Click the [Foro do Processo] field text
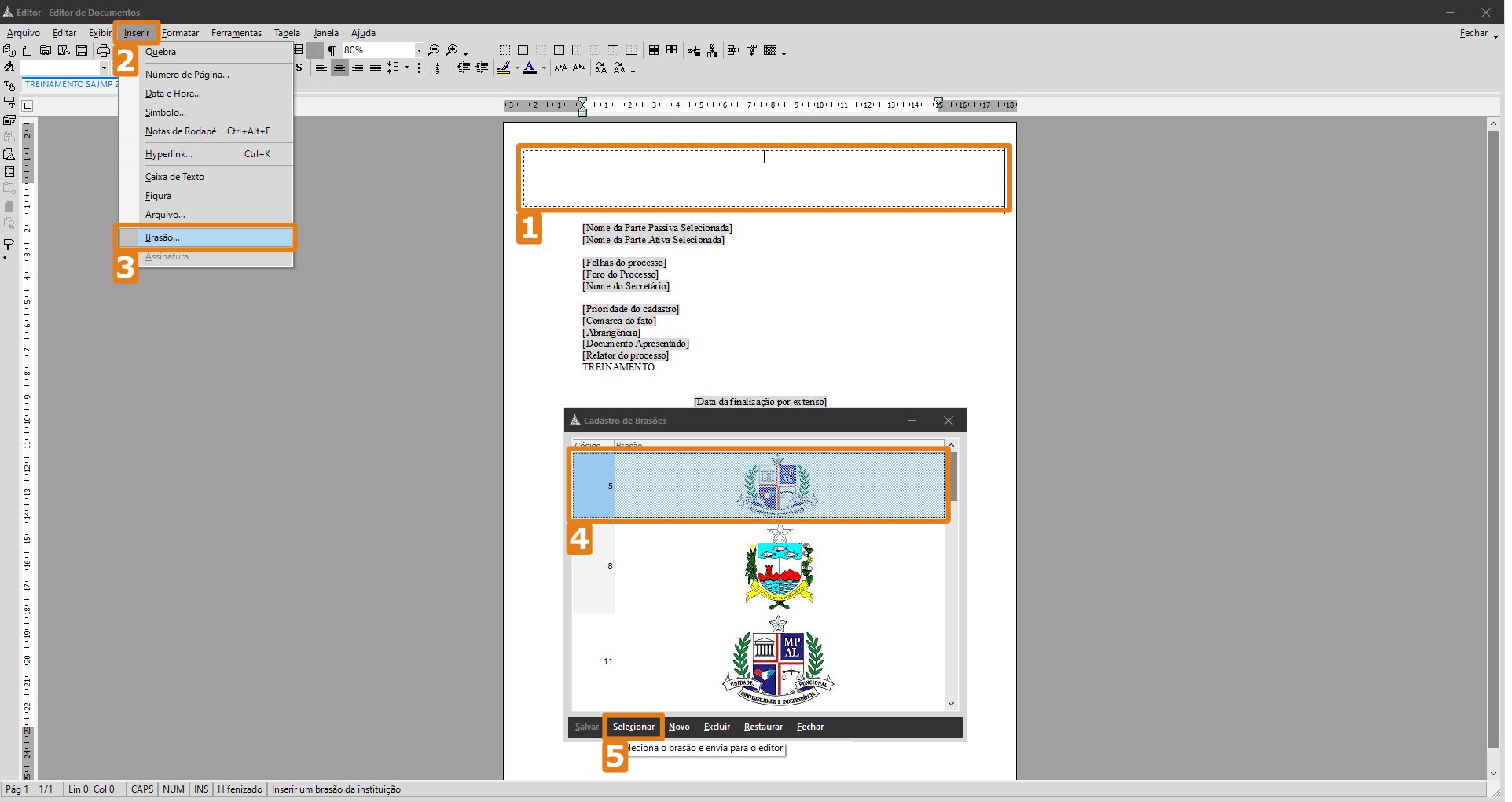1512x802 pixels. (620, 274)
